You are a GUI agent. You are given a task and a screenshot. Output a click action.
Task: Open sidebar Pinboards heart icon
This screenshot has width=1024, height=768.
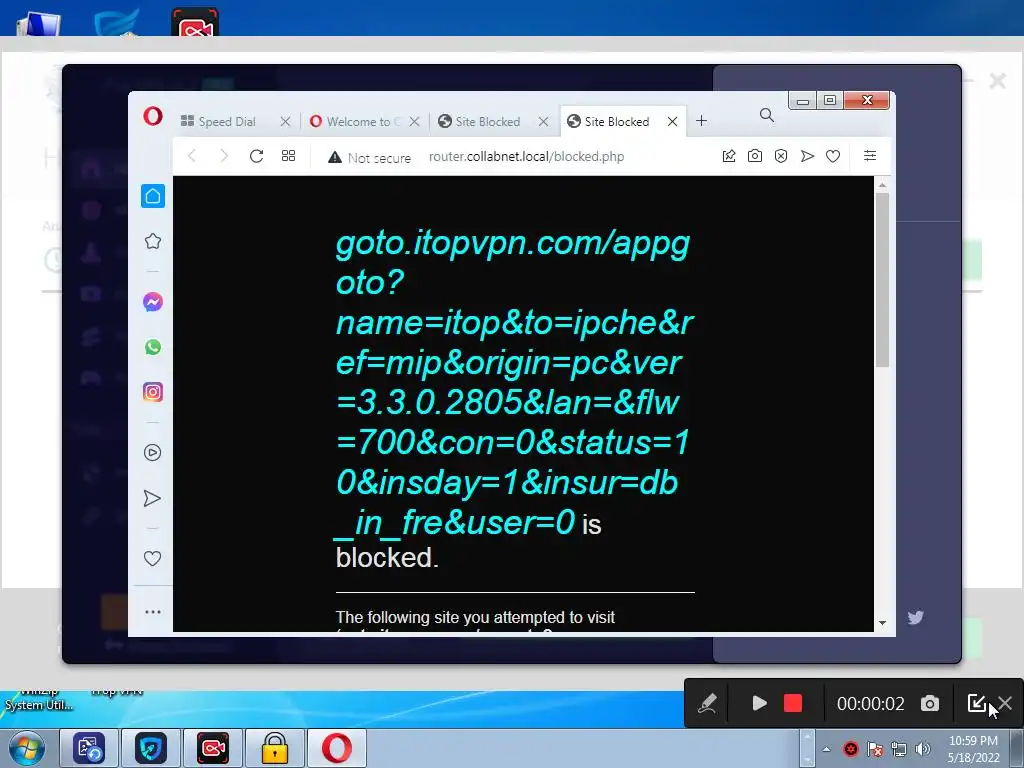(152, 558)
